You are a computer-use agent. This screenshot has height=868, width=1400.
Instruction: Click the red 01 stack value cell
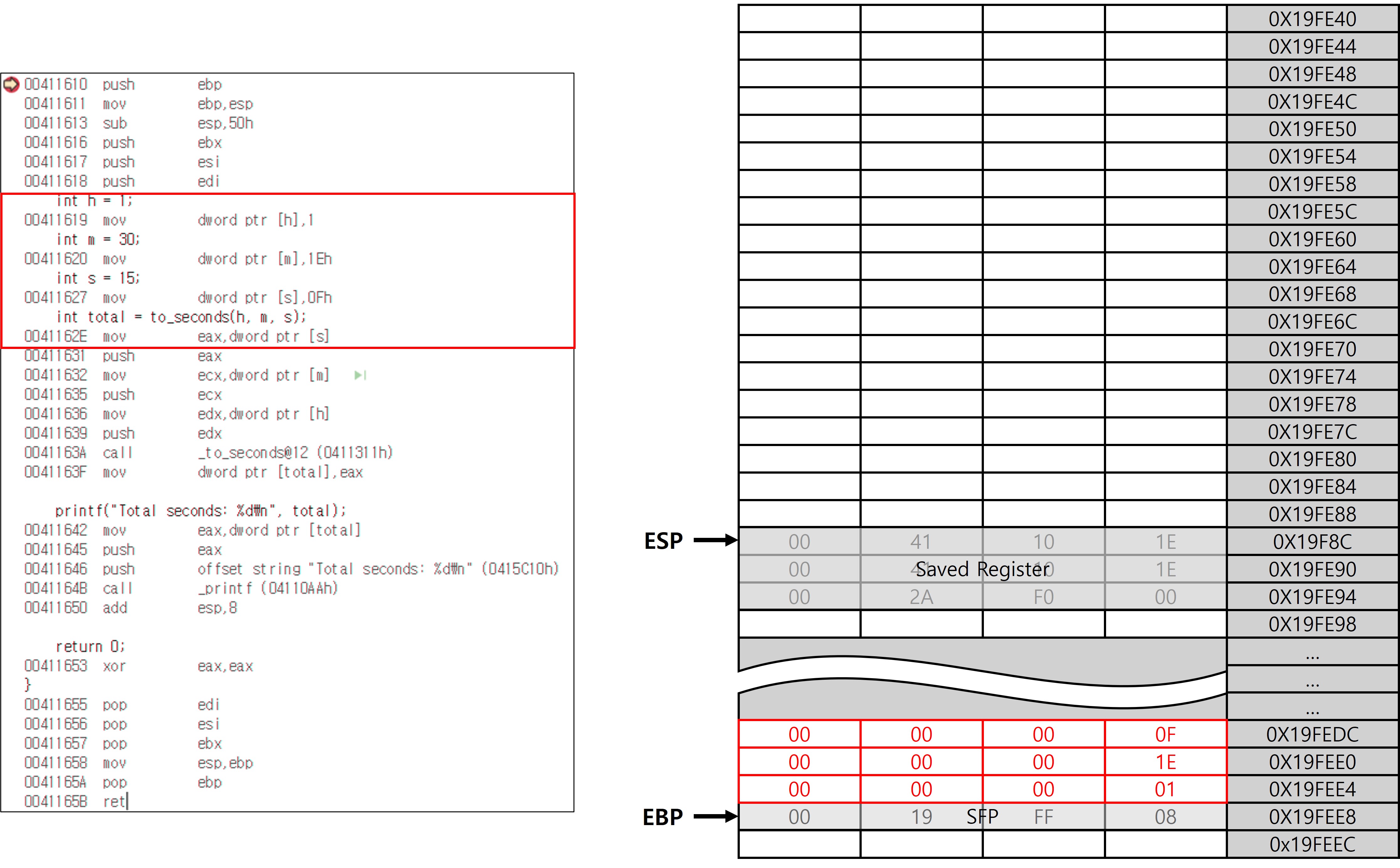pyautogui.click(x=1165, y=789)
